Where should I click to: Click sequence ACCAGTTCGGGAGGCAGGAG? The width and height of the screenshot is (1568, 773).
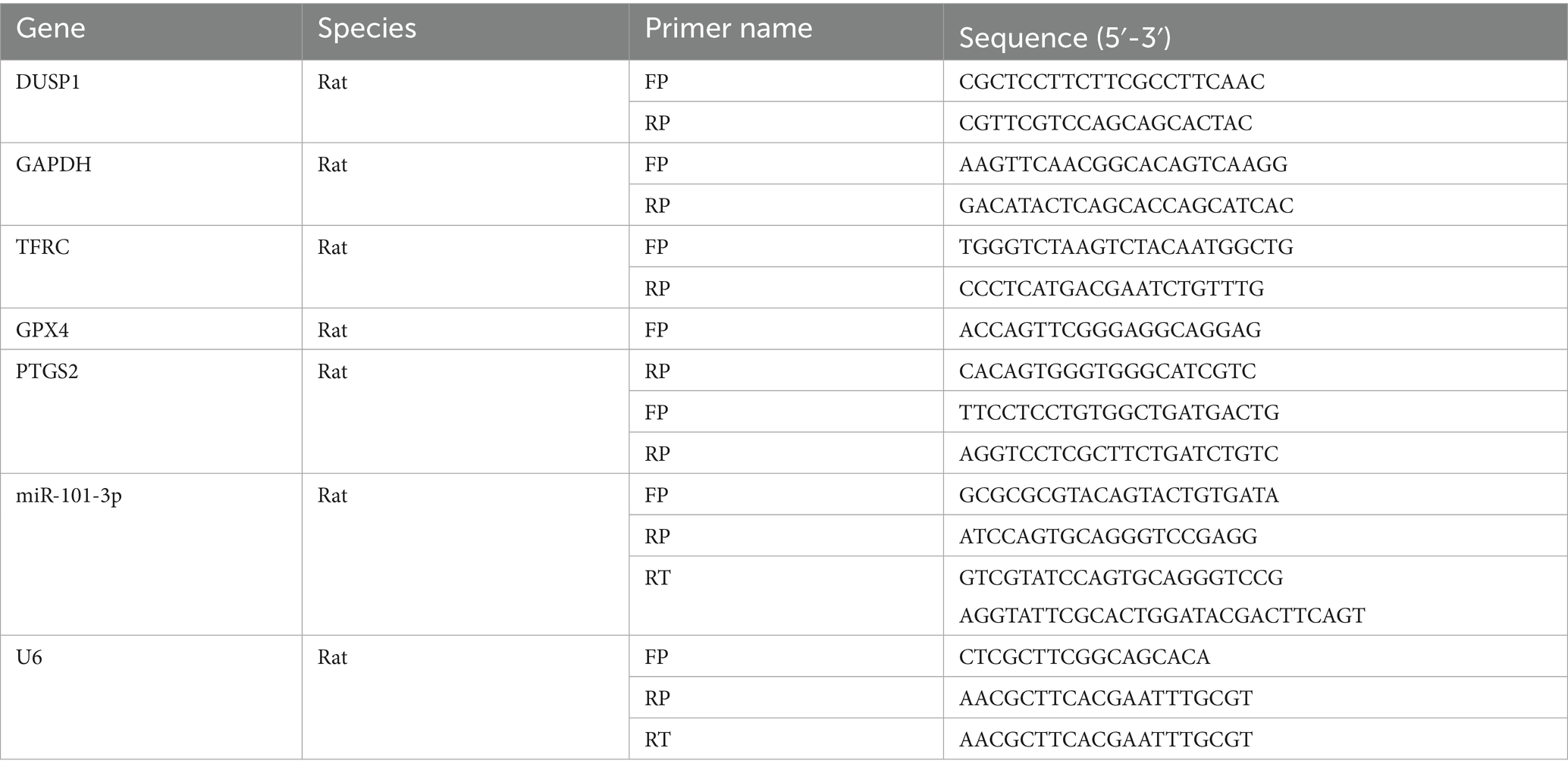click(1110, 330)
